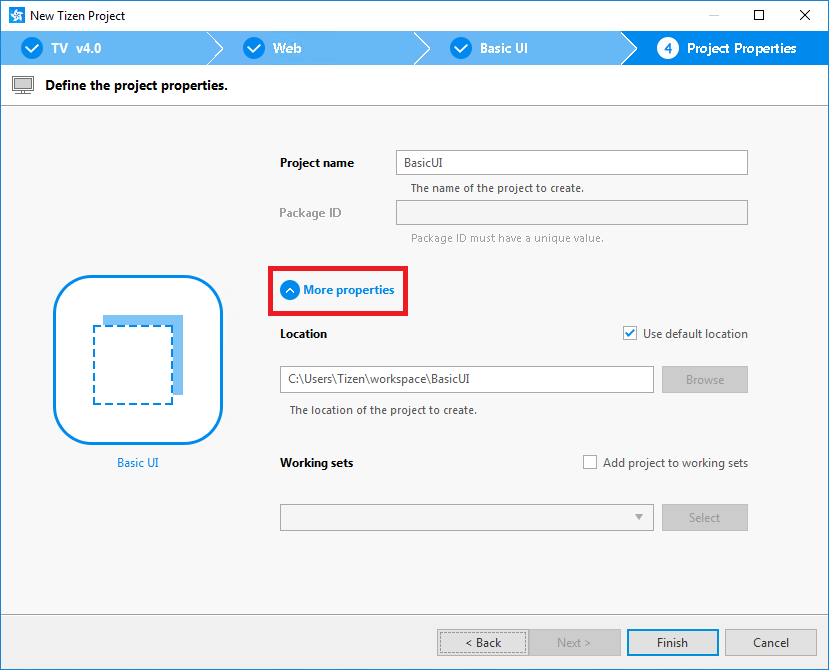Click the step 4 number circle icon
Viewport: 829px width, 670px height.
(668, 48)
